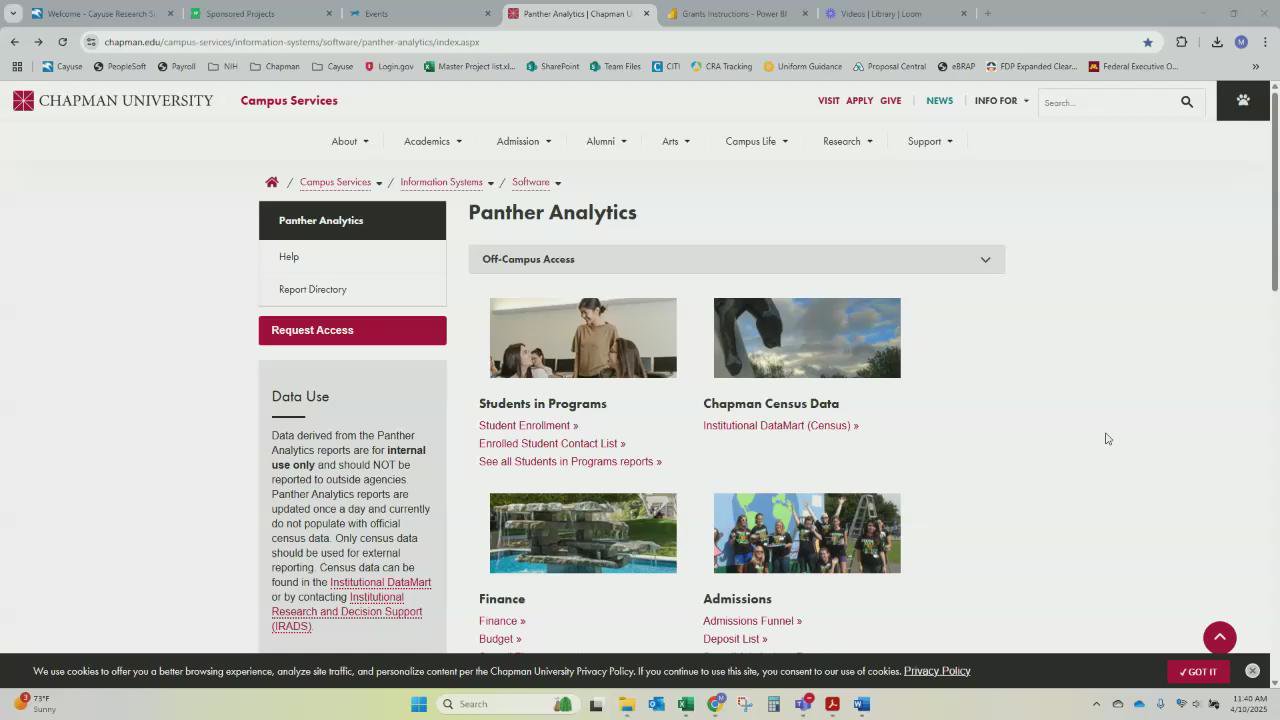Click the home icon in the breadcrumb
The image size is (1280, 720).
coord(272,182)
